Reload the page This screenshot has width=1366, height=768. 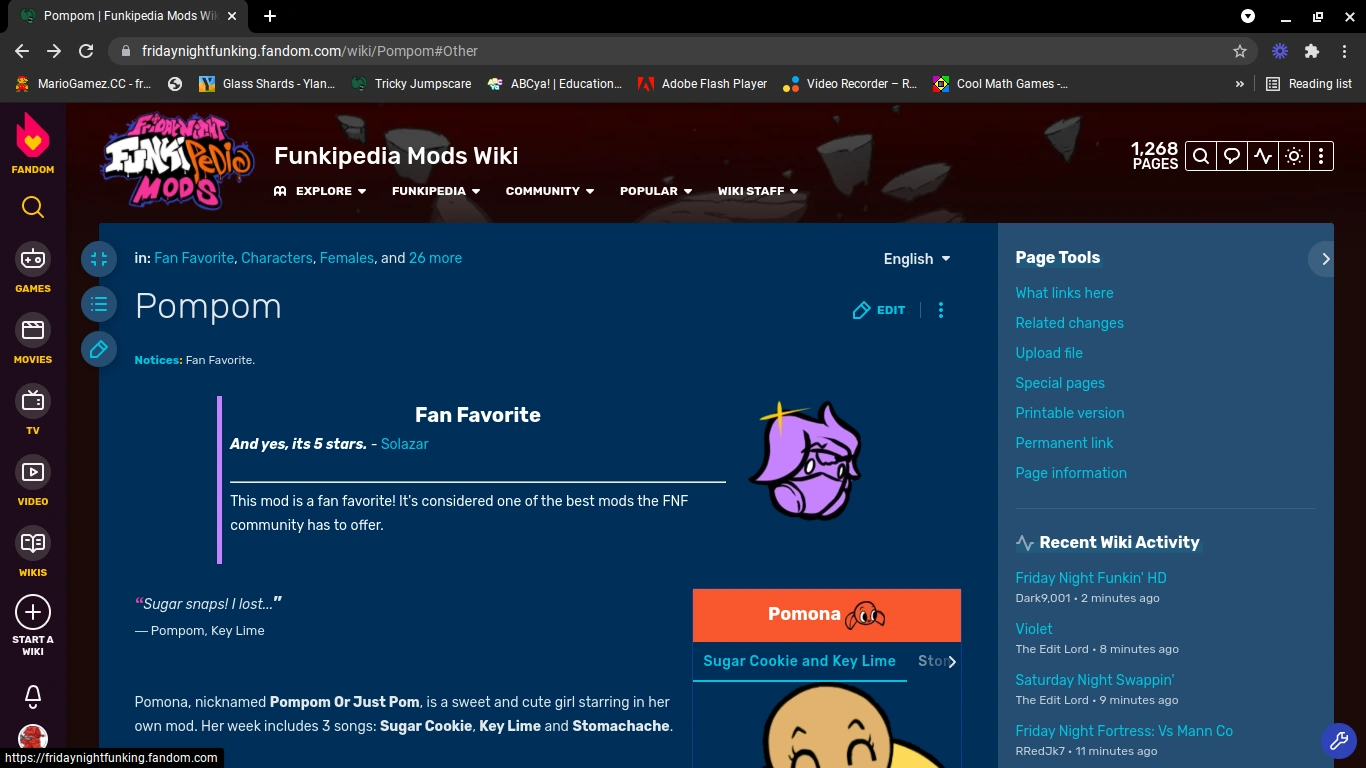click(86, 51)
